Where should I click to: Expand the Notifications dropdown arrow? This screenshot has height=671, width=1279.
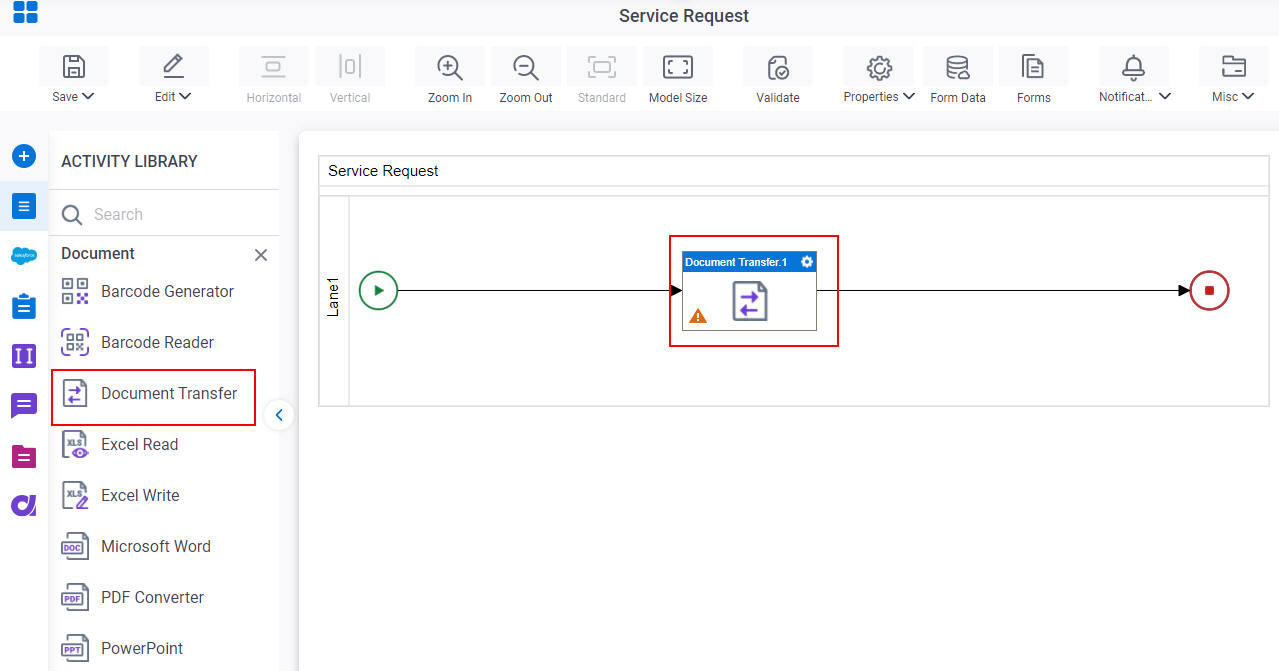click(x=1165, y=97)
